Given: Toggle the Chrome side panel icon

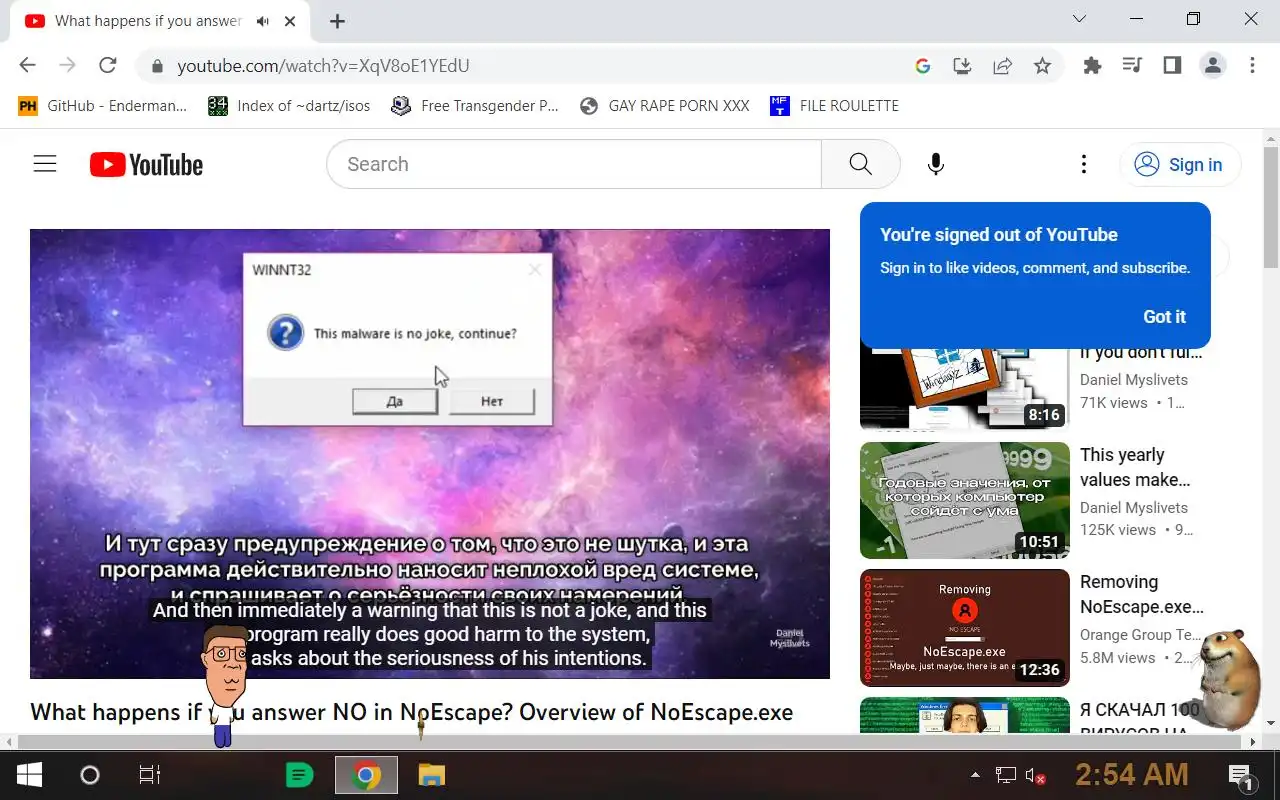Looking at the screenshot, I should 1172,66.
